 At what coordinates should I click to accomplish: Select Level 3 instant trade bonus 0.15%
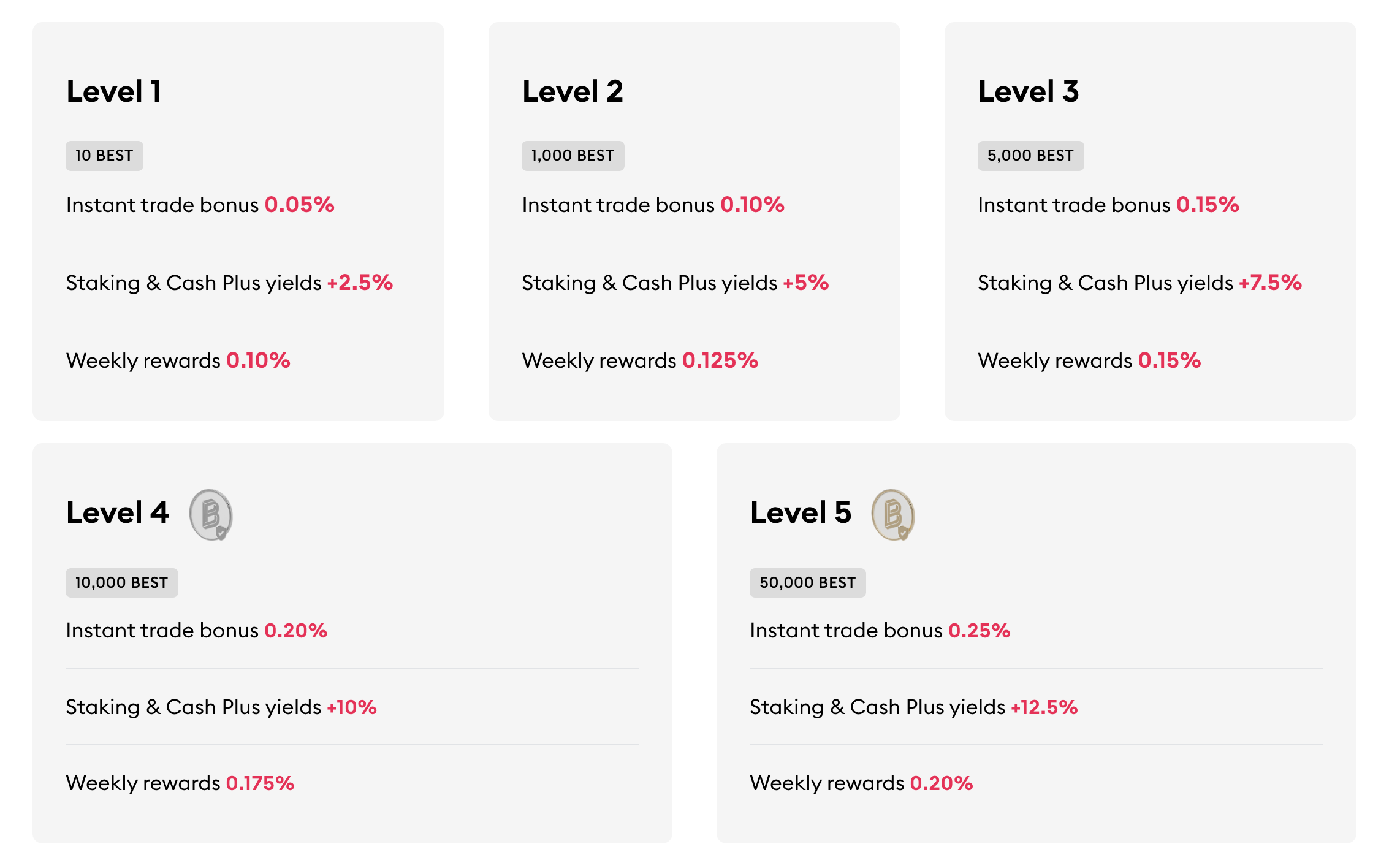(x=1208, y=205)
